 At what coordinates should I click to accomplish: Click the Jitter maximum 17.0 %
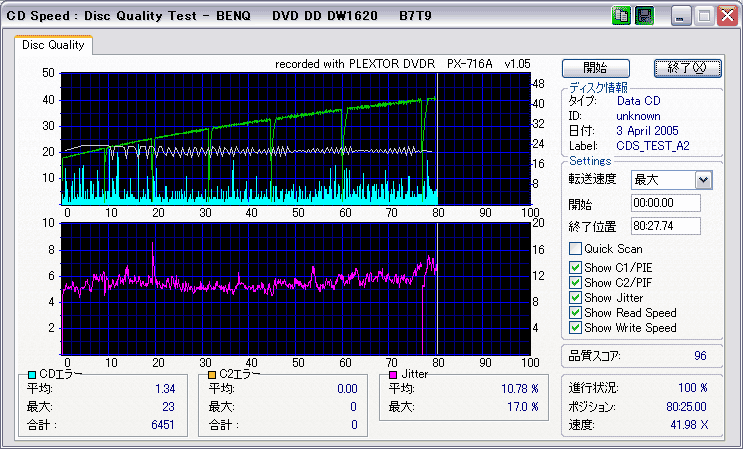click(524, 407)
